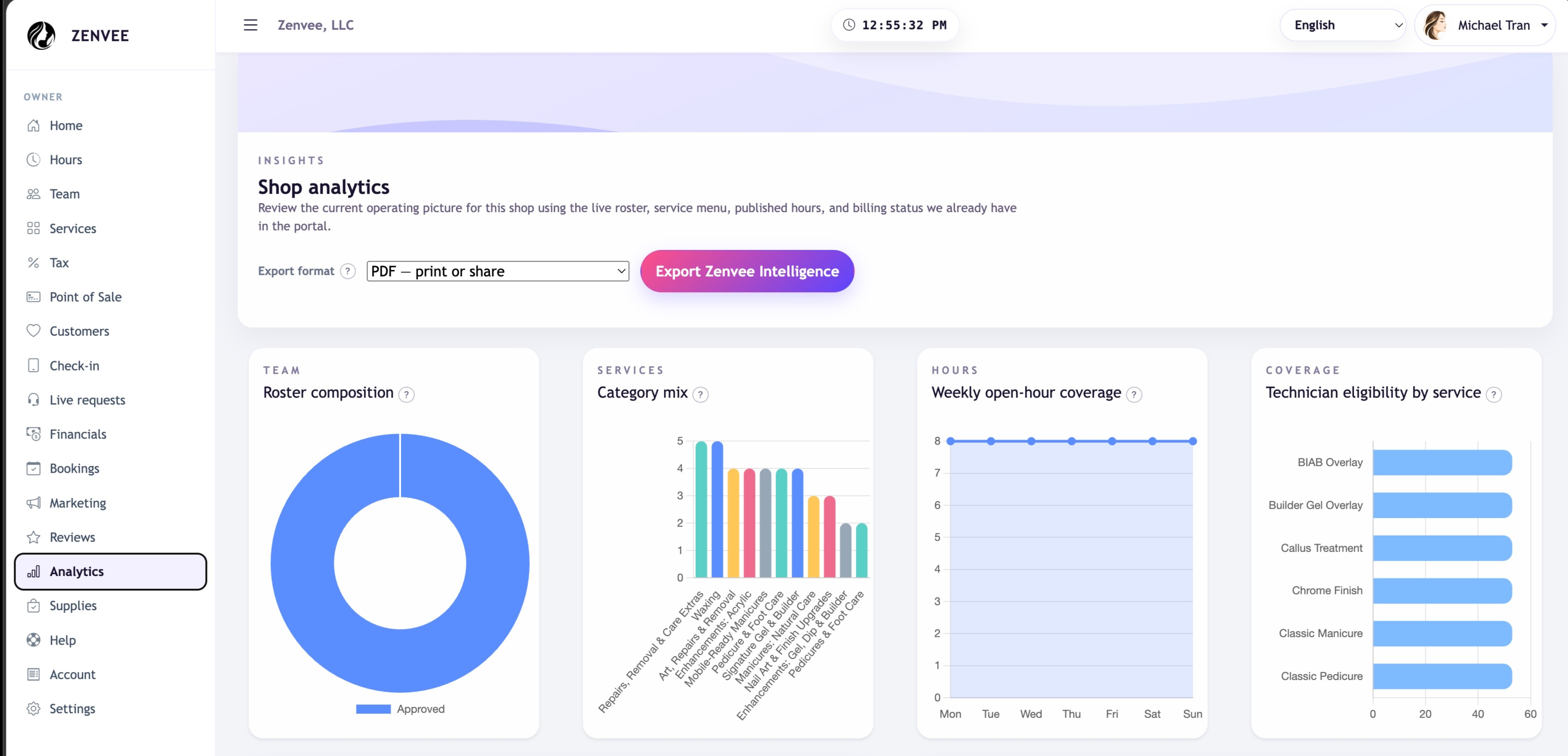This screenshot has height=756, width=1568.
Task: Open the English language selector
Action: pos(1343,25)
